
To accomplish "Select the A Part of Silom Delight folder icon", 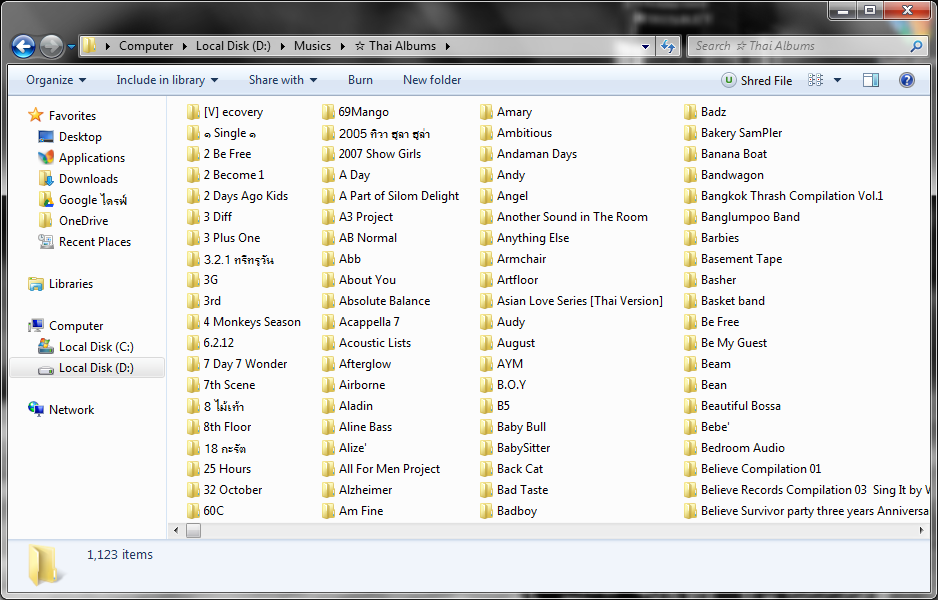I will 328,196.
